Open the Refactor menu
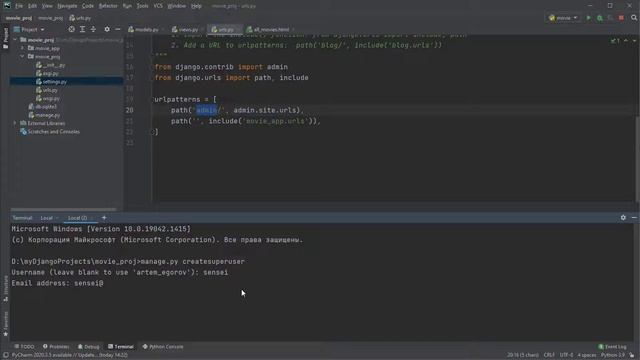640x360 pixels. click(108, 6)
